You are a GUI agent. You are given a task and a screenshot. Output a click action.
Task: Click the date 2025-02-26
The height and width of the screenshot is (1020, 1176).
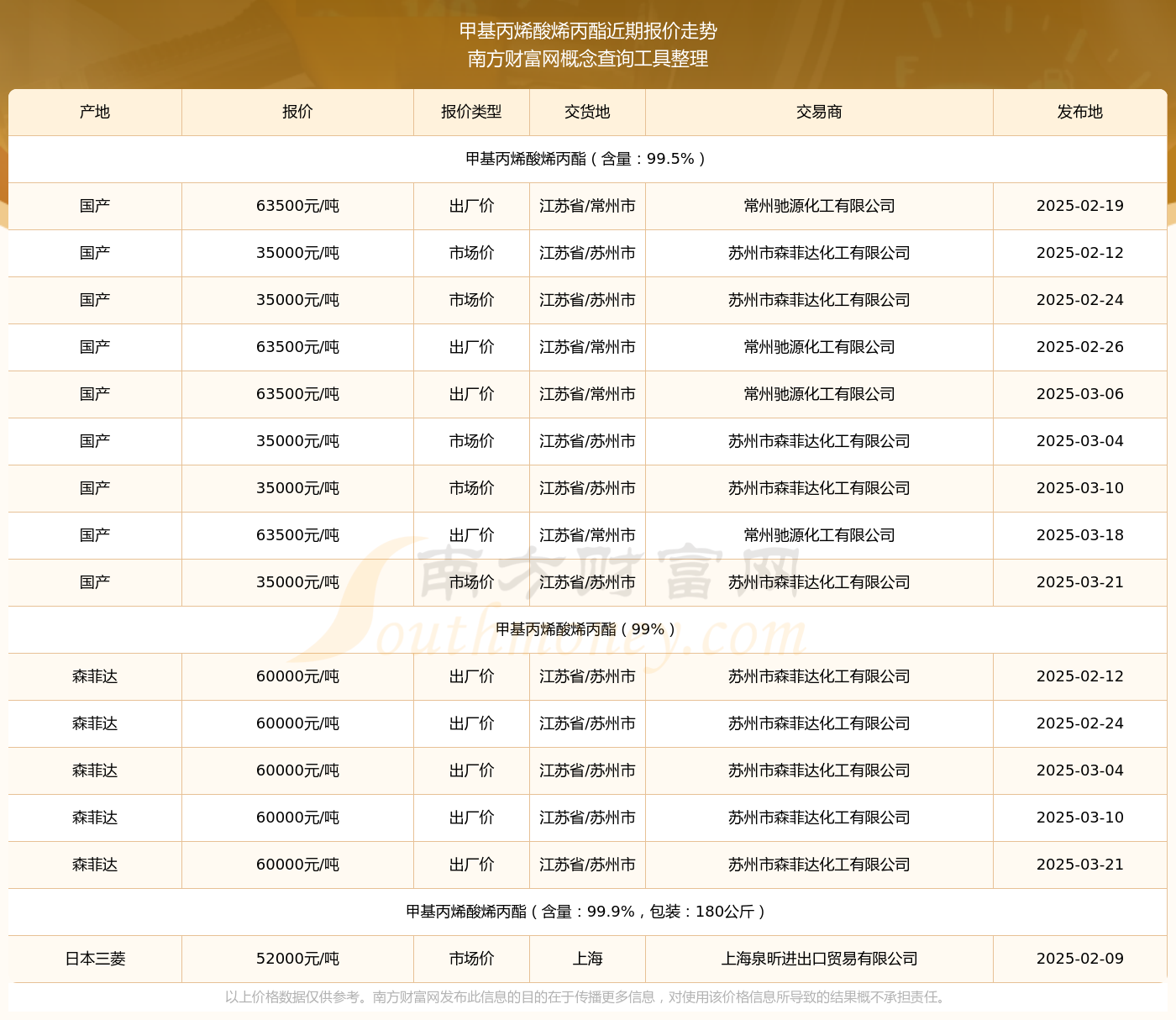[x=1080, y=347]
